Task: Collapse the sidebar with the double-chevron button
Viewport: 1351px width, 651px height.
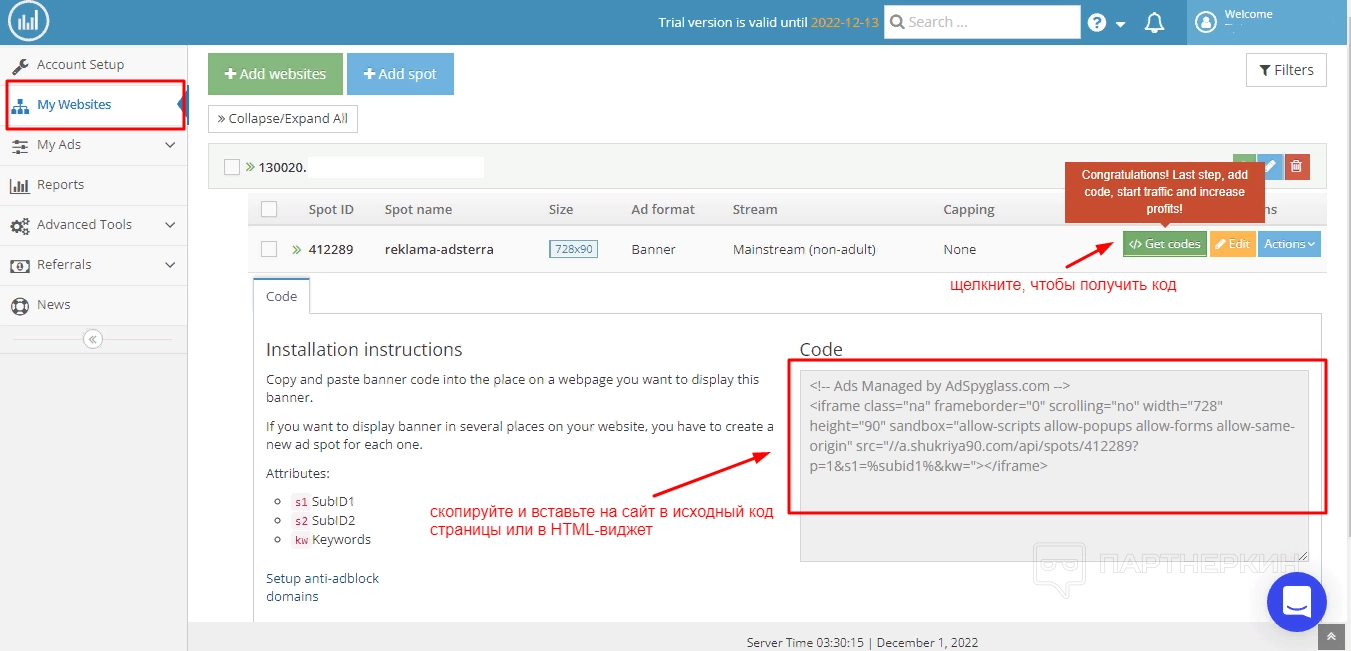Action: [93, 339]
